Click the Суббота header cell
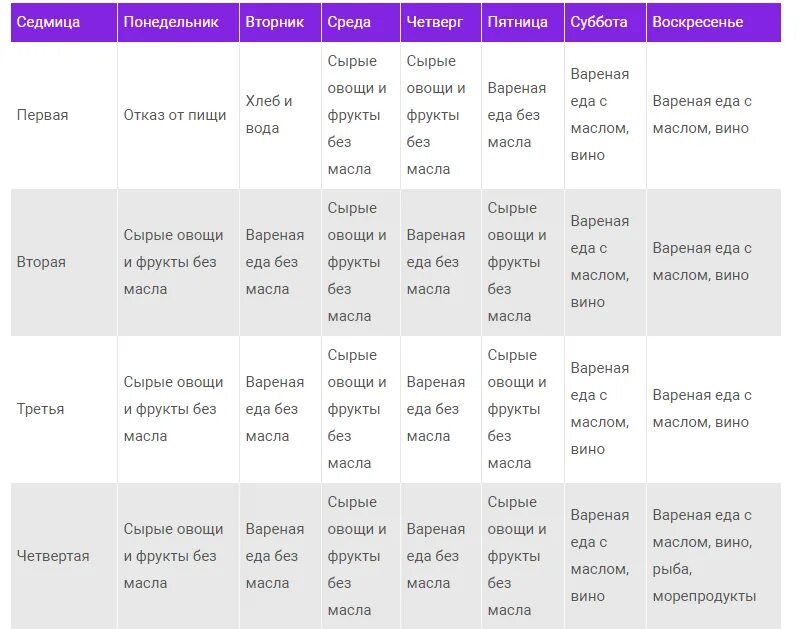The height and width of the screenshot is (629, 802). click(606, 22)
